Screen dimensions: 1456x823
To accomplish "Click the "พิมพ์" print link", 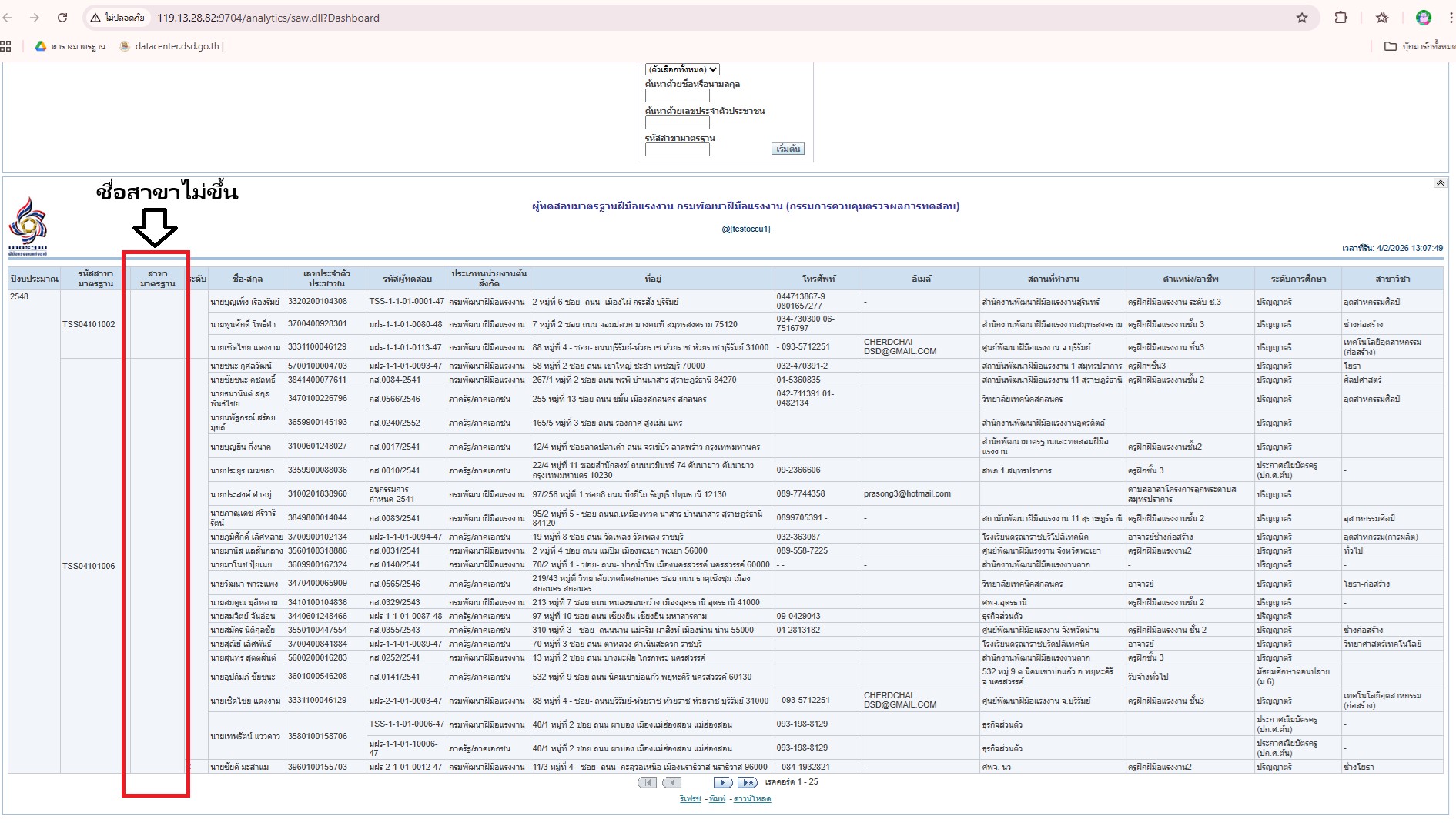I will [717, 799].
